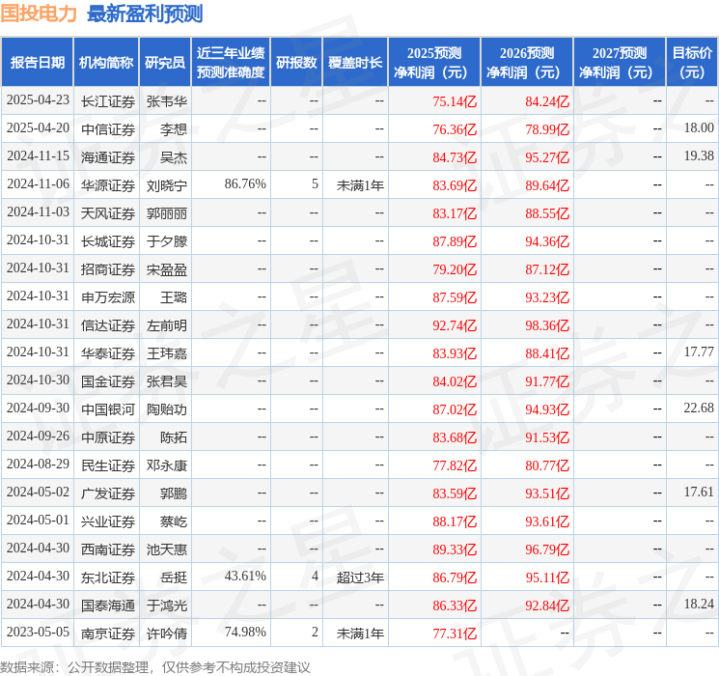The height and width of the screenshot is (676, 719).
Task: Click the 75.14亿 profit forecast
Action: 454,101
